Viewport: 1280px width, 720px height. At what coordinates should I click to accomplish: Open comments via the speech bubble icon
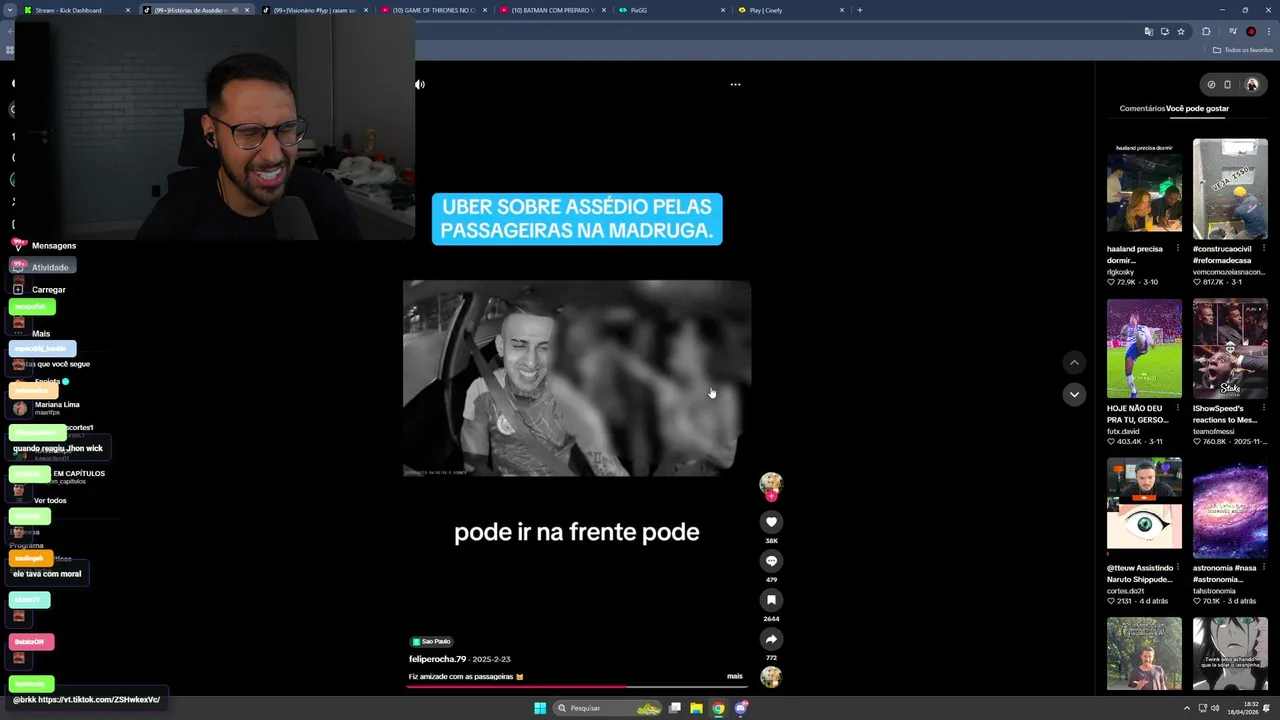771,561
